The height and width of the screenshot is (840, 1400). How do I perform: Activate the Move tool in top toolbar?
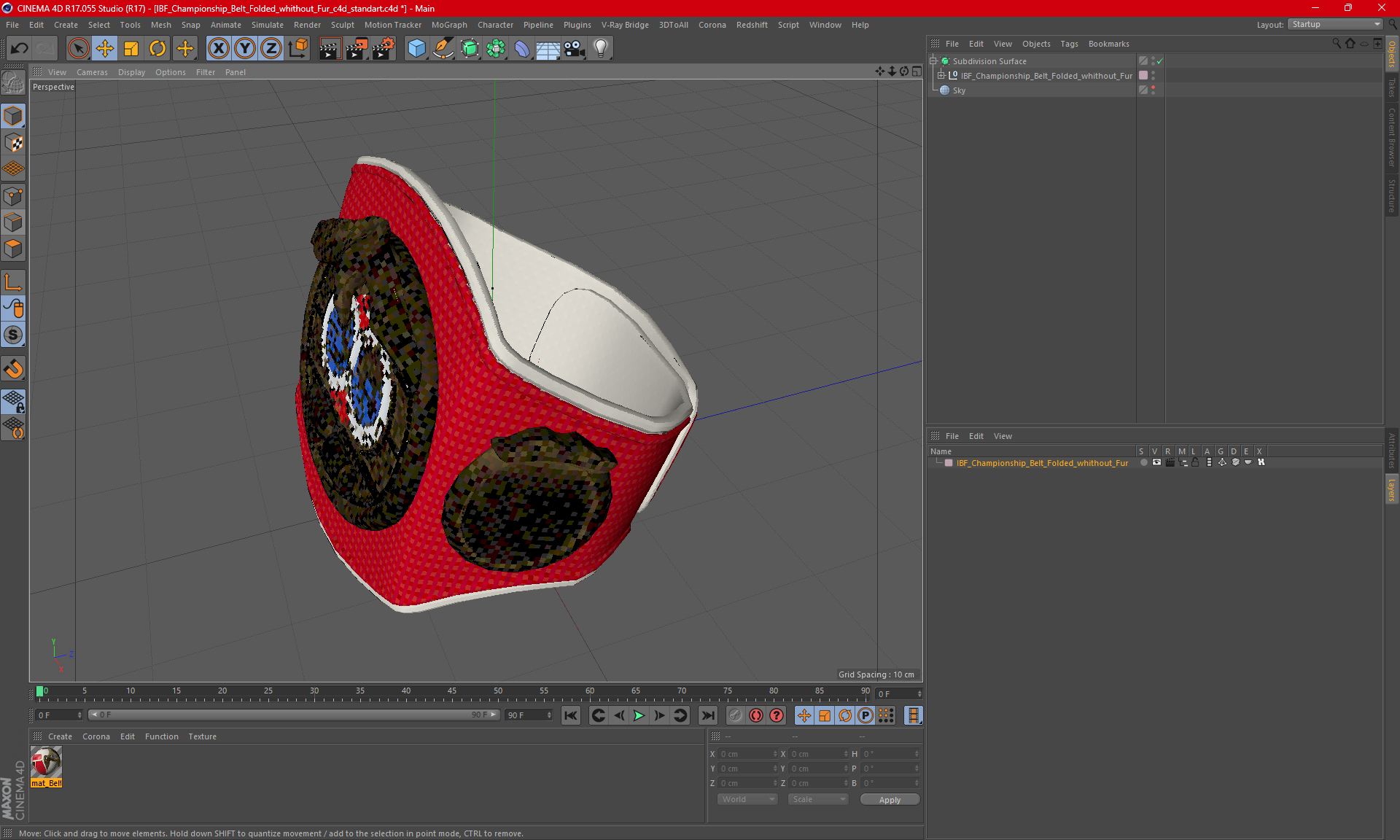pyautogui.click(x=105, y=48)
